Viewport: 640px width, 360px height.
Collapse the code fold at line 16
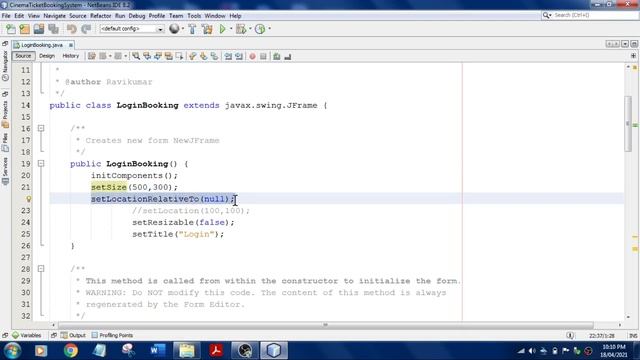(x=41, y=128)
